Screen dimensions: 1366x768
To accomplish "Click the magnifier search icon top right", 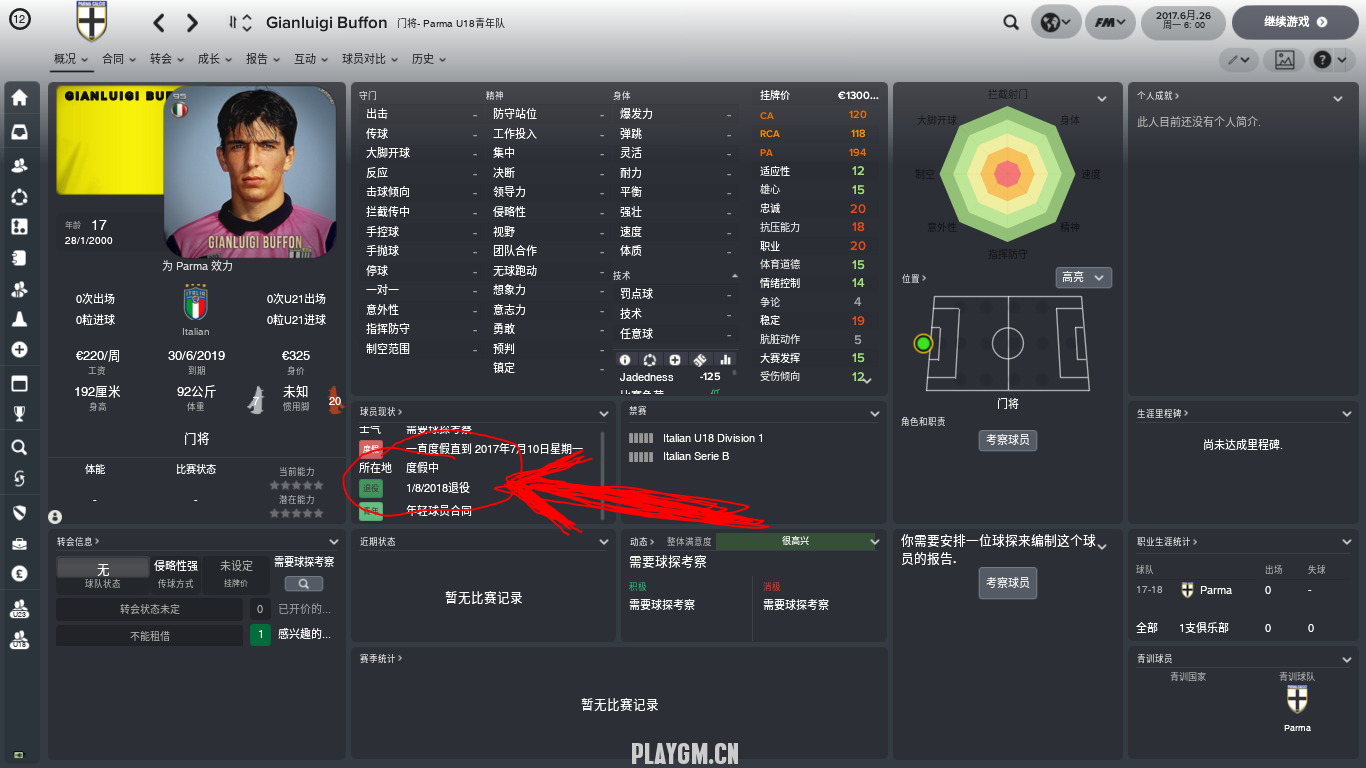I will coord(1011,22).
